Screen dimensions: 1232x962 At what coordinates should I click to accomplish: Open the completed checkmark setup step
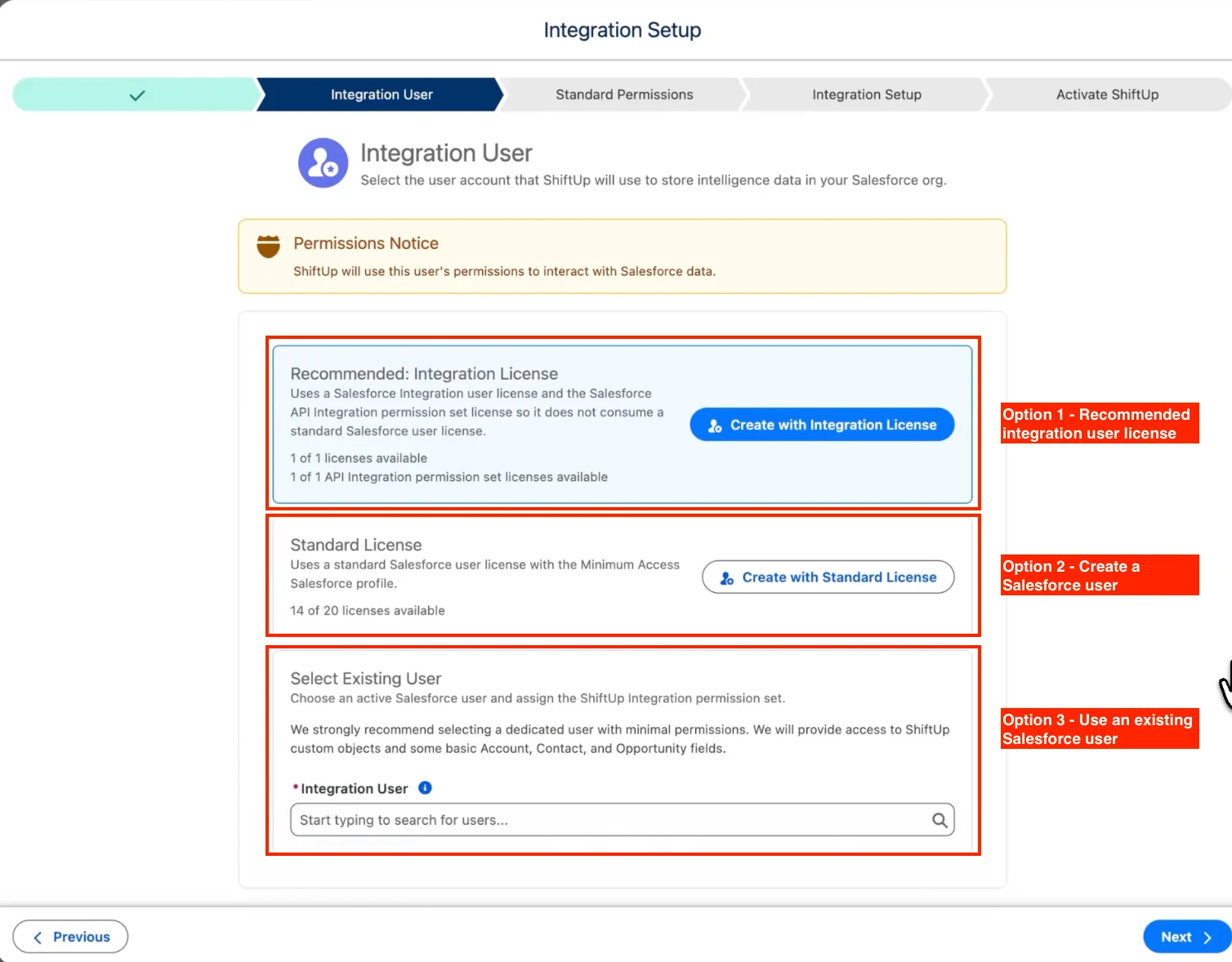pos(136,95)
